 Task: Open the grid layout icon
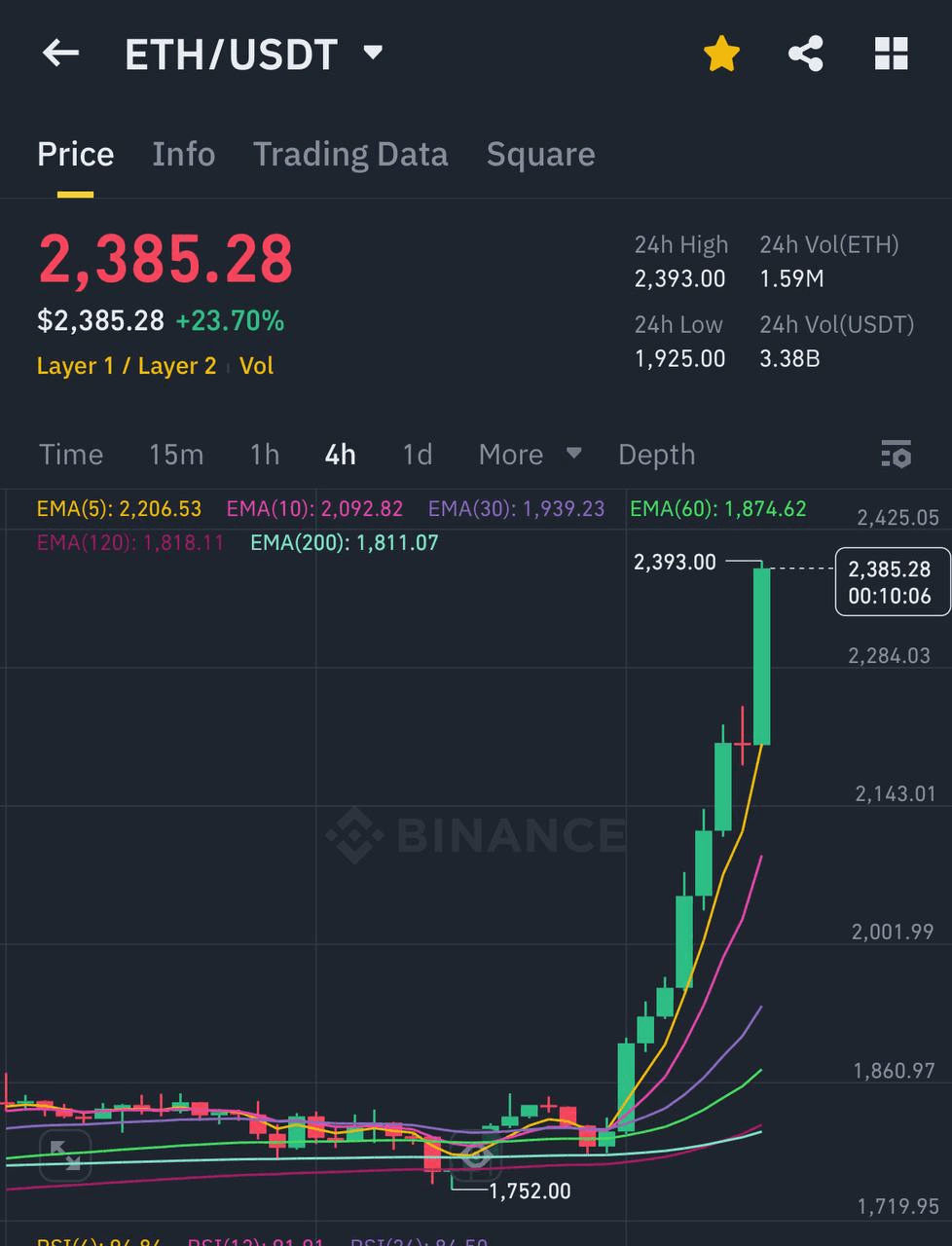(x=891, y=54)
